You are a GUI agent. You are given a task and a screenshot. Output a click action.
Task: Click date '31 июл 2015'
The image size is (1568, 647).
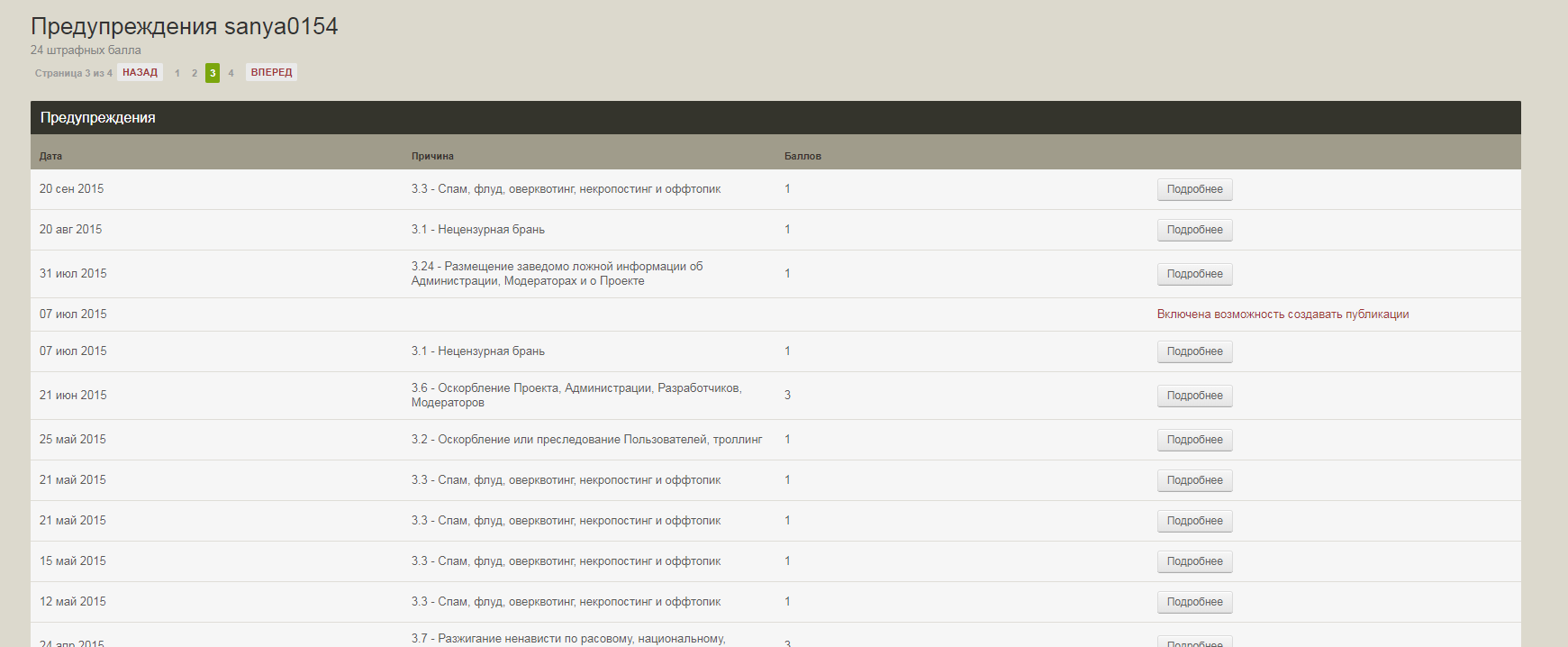73,274
